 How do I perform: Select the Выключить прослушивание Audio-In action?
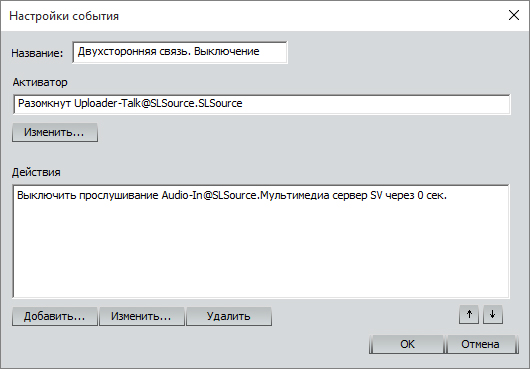[232, 195]
